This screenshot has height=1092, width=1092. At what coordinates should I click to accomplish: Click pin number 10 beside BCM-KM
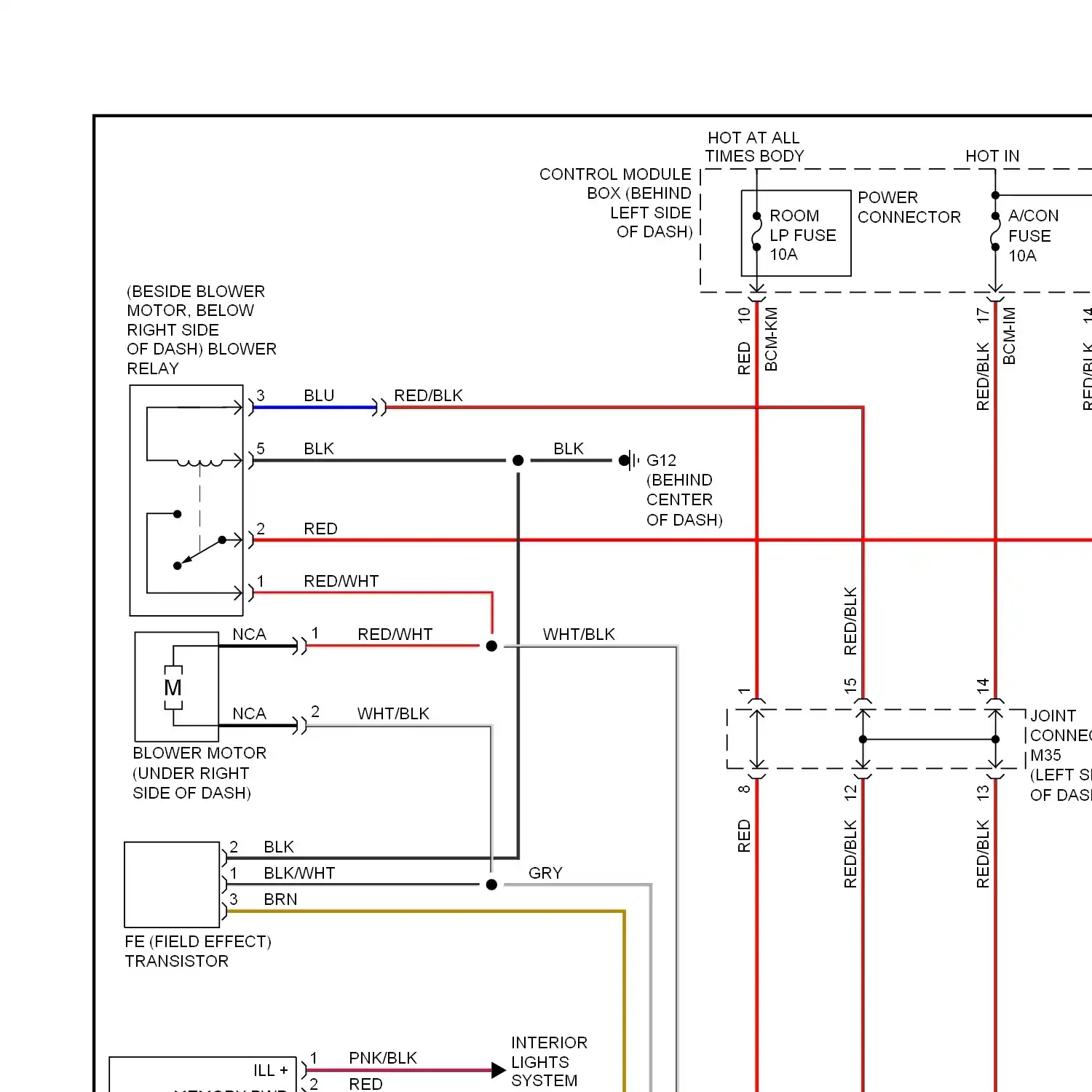[744, 314]
